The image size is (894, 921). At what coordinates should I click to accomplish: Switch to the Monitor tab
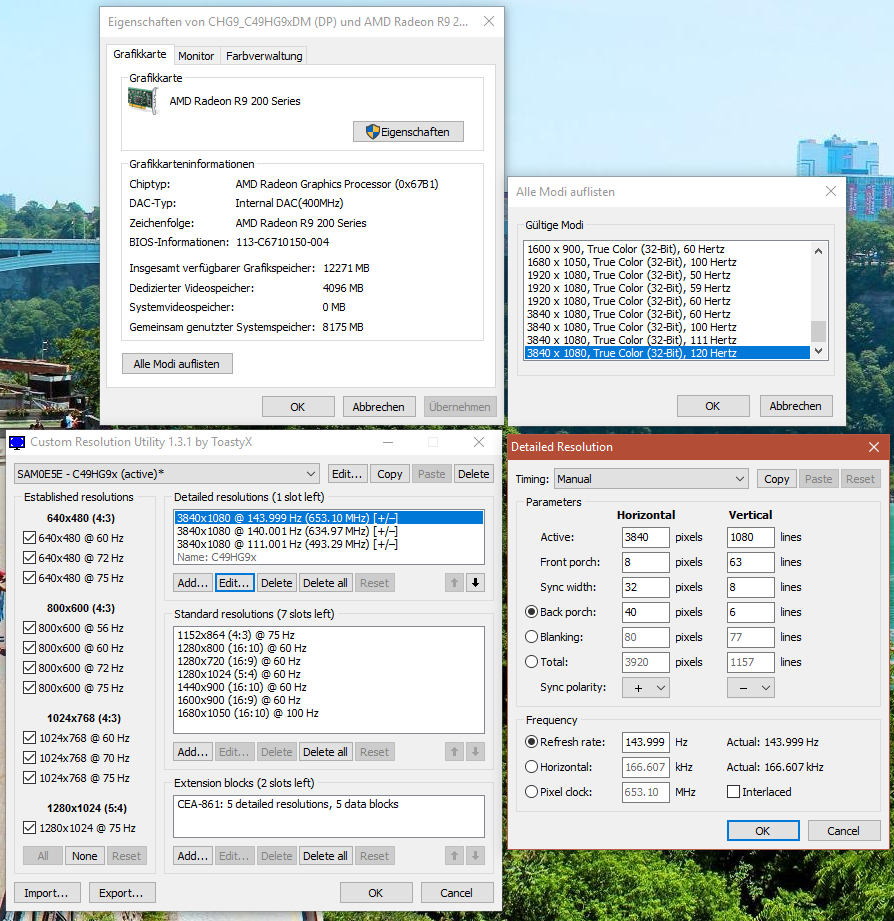196,56
